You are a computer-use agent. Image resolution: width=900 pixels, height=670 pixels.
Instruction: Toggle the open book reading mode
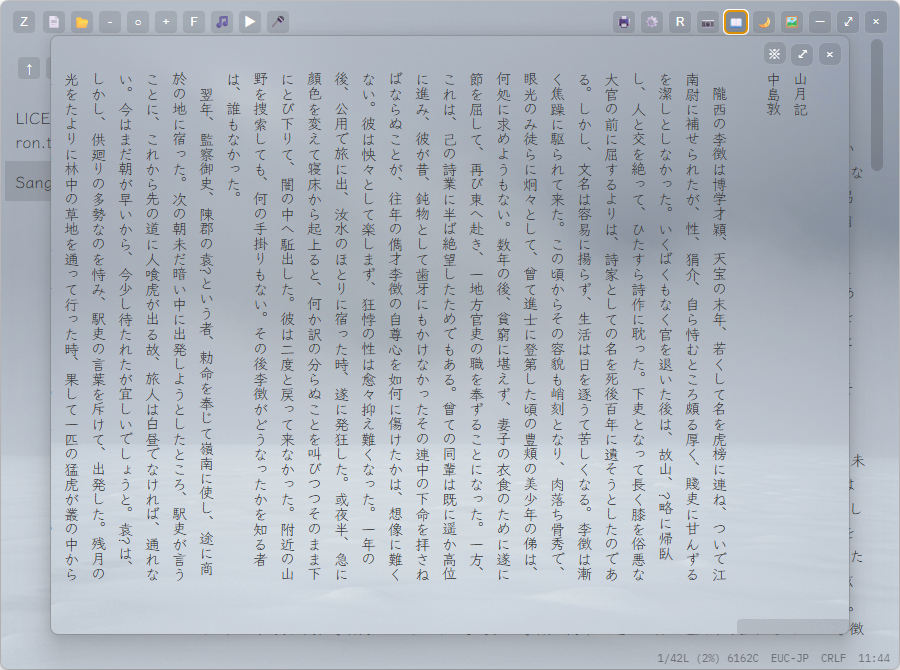(x=736, y=22)
